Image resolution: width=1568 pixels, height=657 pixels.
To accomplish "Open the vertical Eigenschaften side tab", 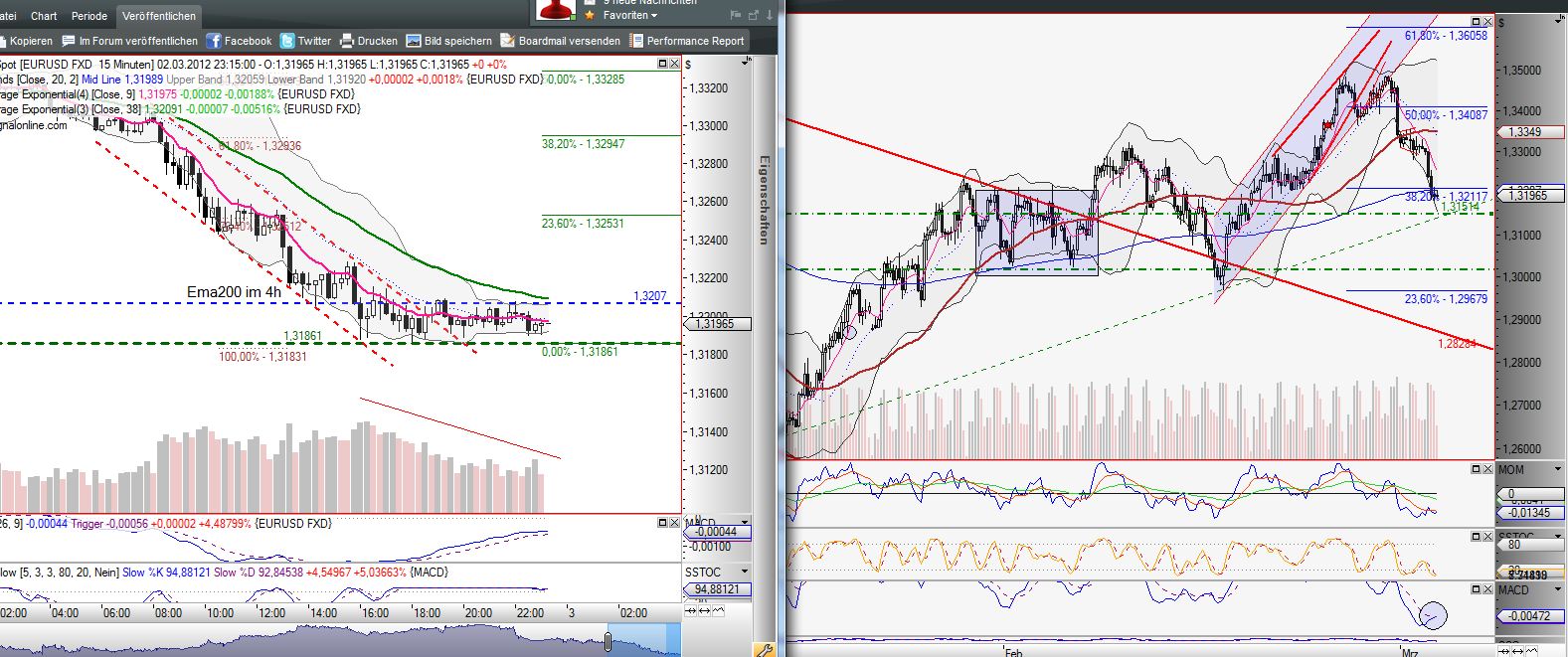I will coord(764,199).
